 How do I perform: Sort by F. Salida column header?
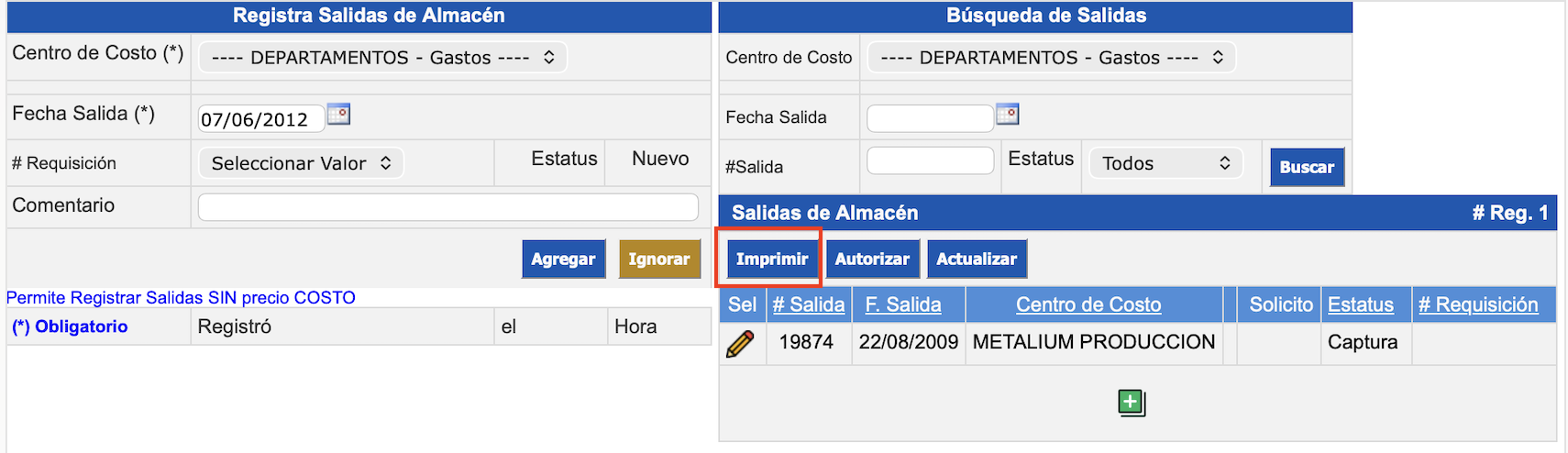coord(903,304)
